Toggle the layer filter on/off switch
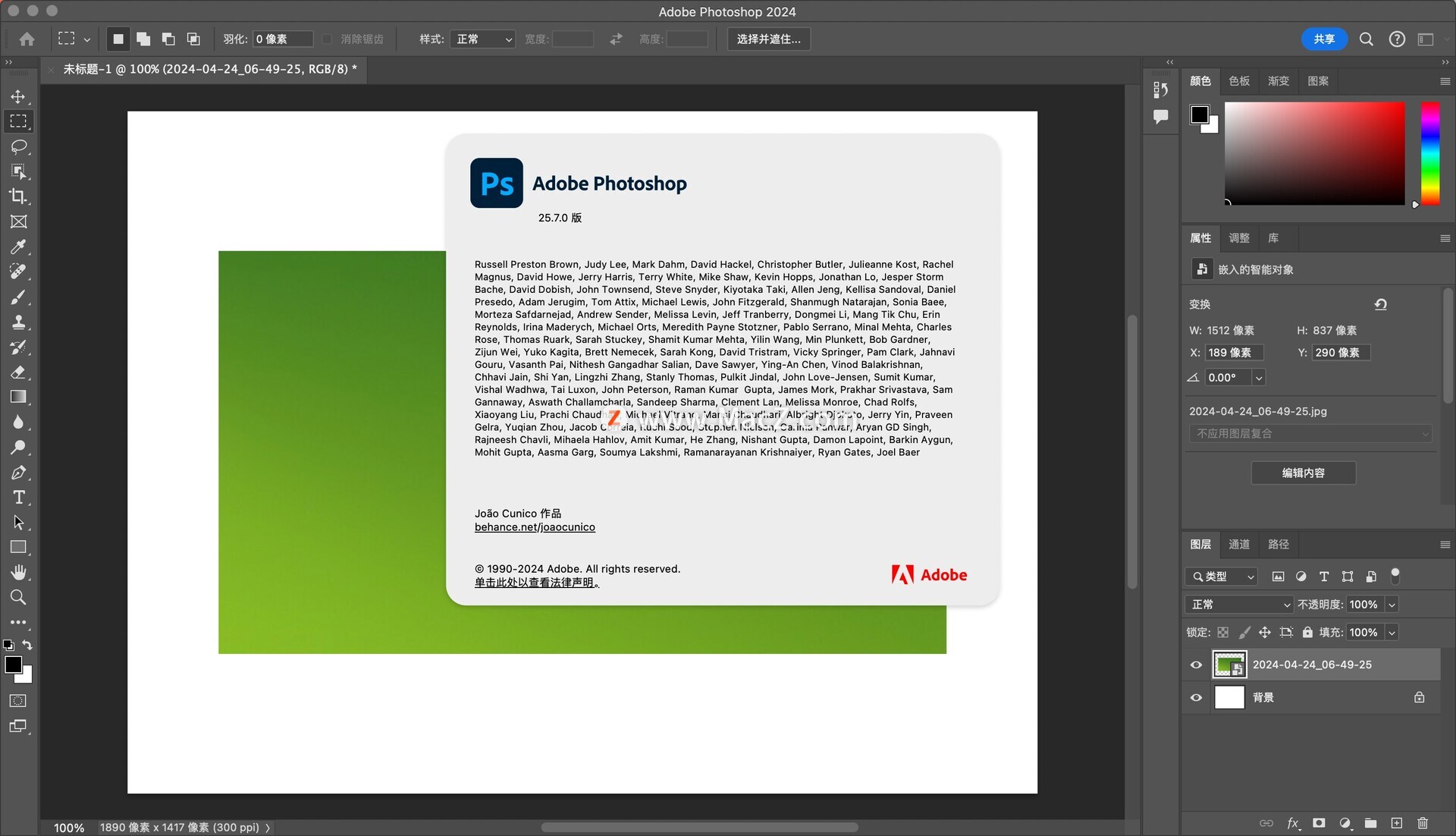This screenshot has height=836, width=1456. tap(1395, 577)
